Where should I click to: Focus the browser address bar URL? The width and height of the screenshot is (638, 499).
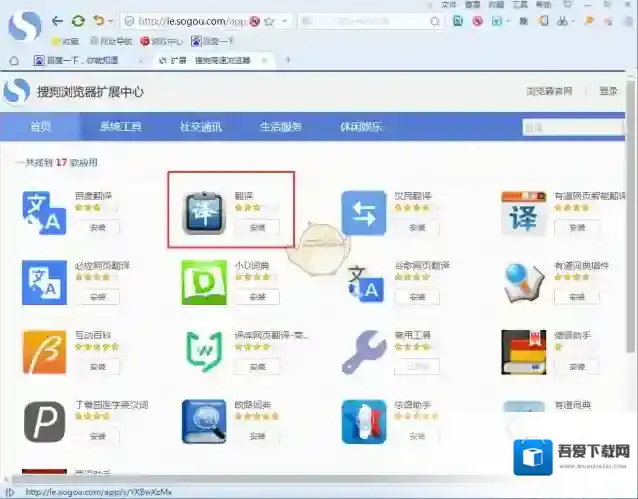(x=192, y=21)
